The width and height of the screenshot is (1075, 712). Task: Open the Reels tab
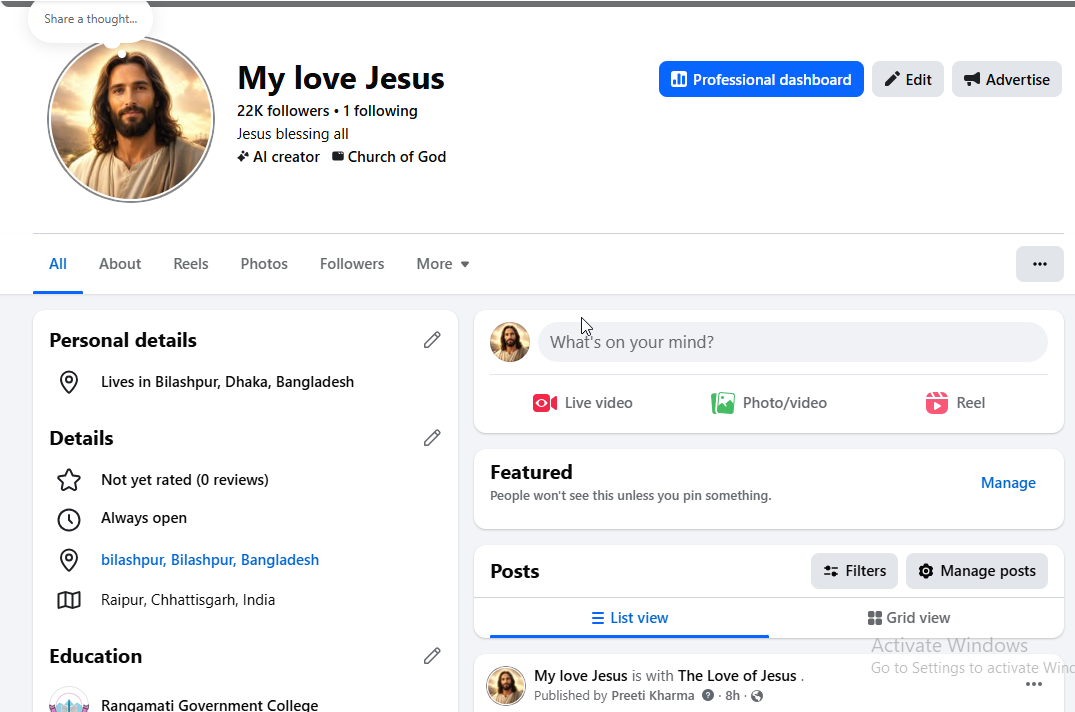191,264
